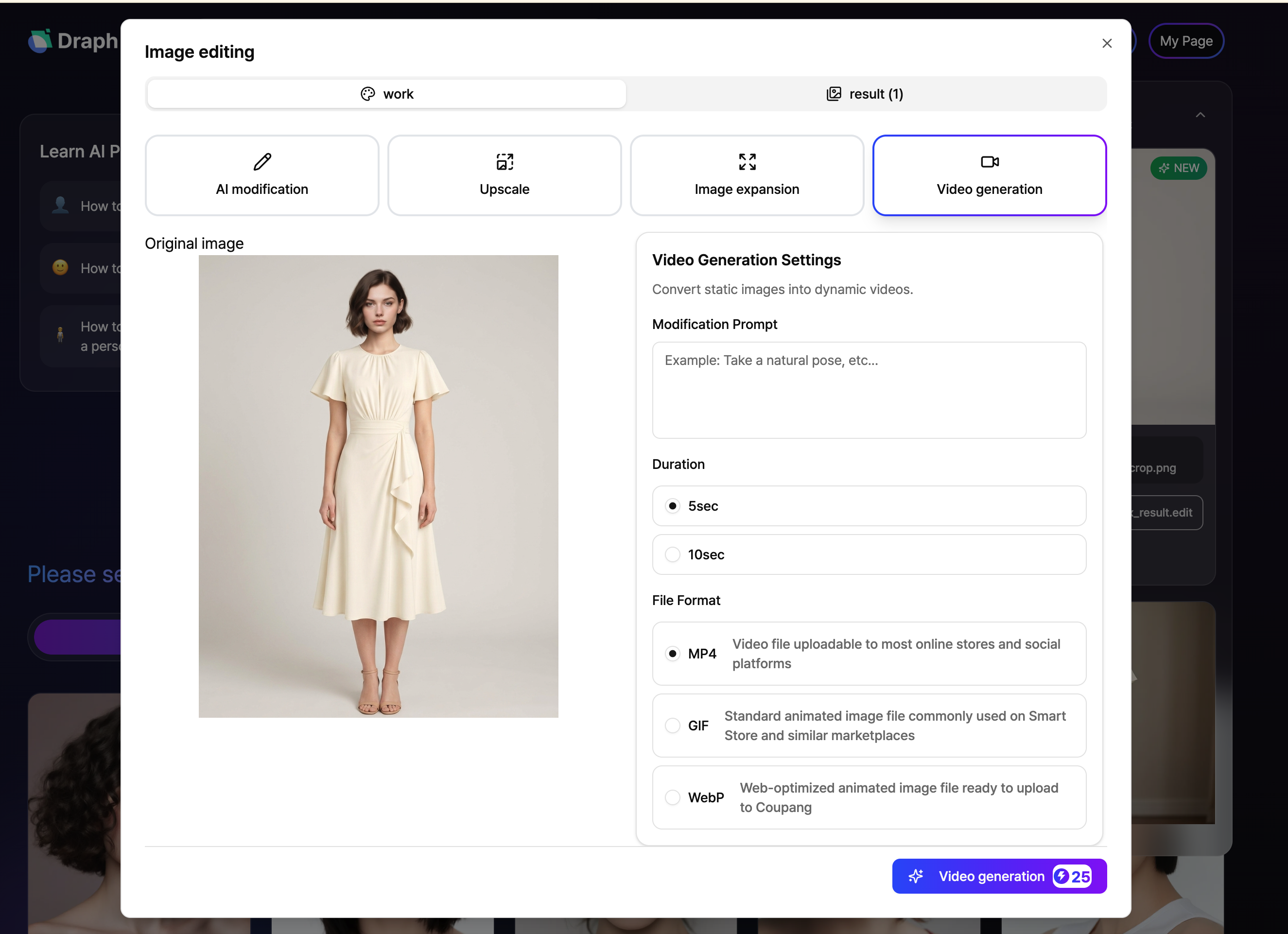The image size is (1288, 934).
Task: Close the Image editing dialog
Action: pyautogui.click(x=1106, y=43)
